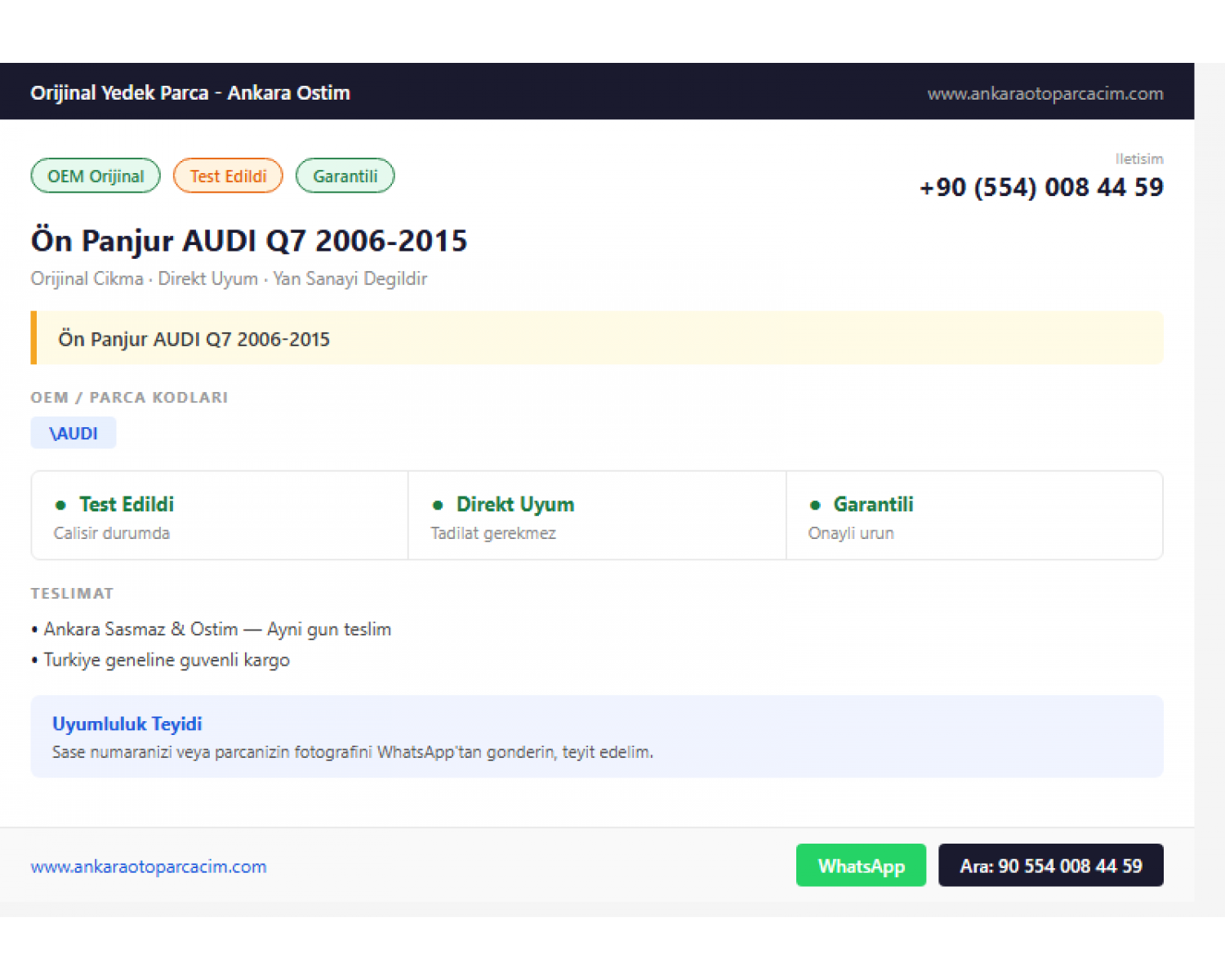Click the Garantili Onayli urun card
The image size is (1225, 980).
pyautogui.click(x=974, y=515)
